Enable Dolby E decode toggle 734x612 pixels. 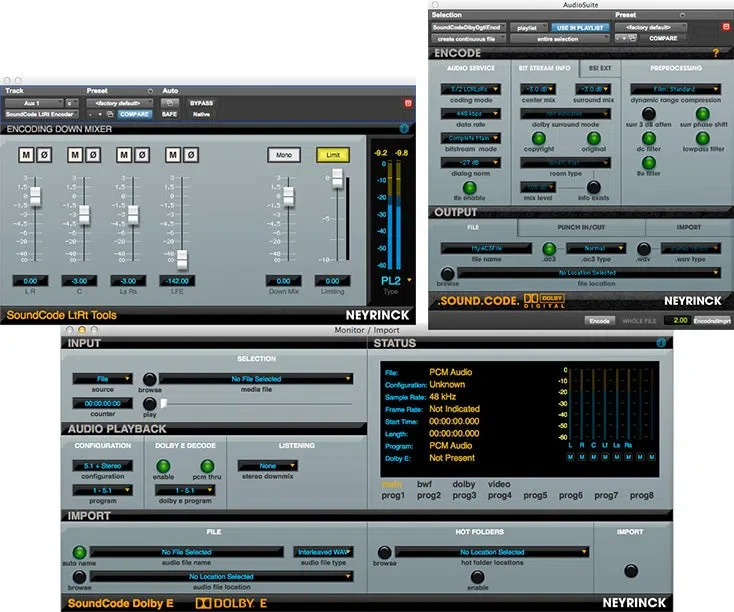163,466
